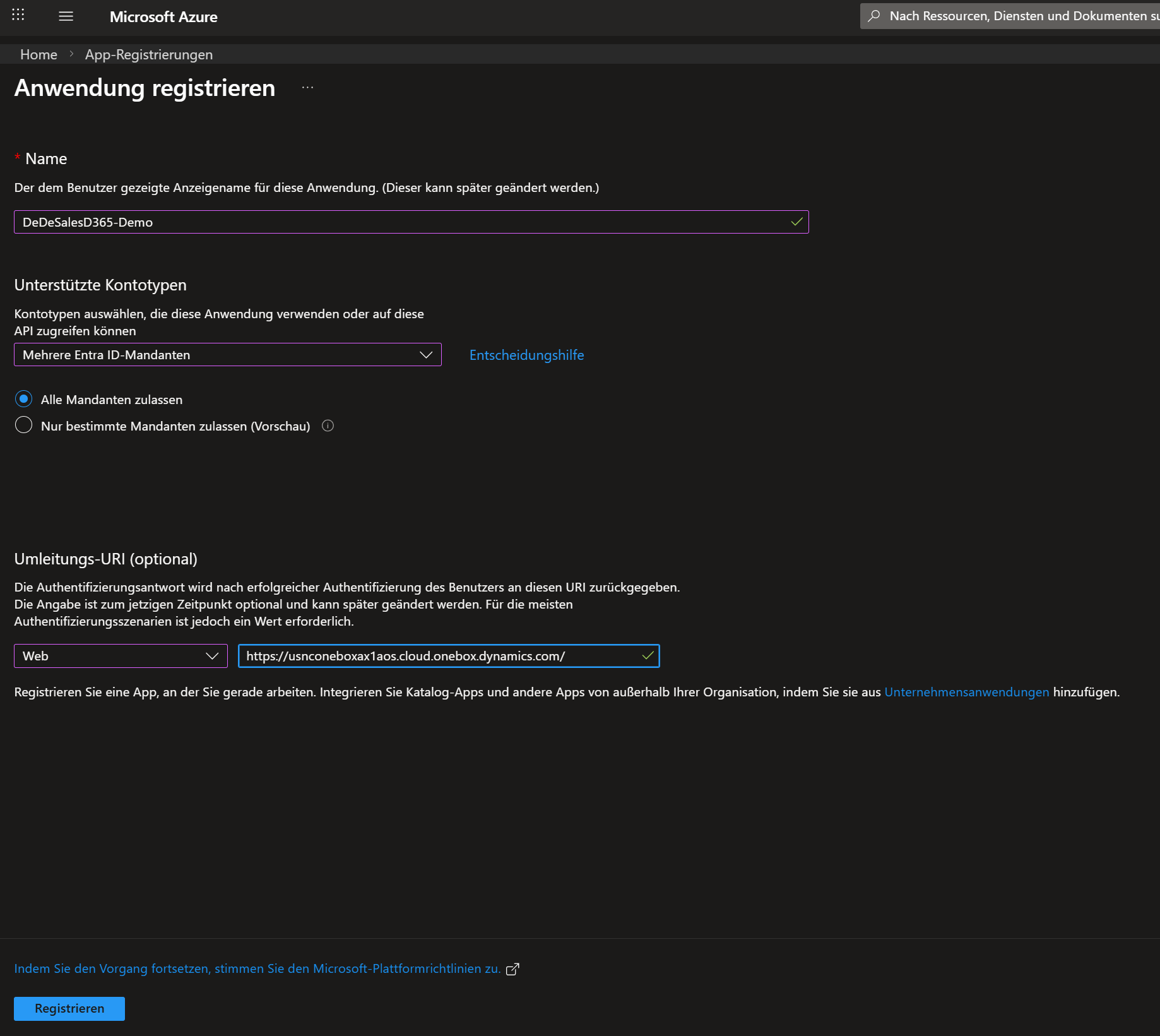Open the more options ellipsis beside the title

[x=307, y=88]
